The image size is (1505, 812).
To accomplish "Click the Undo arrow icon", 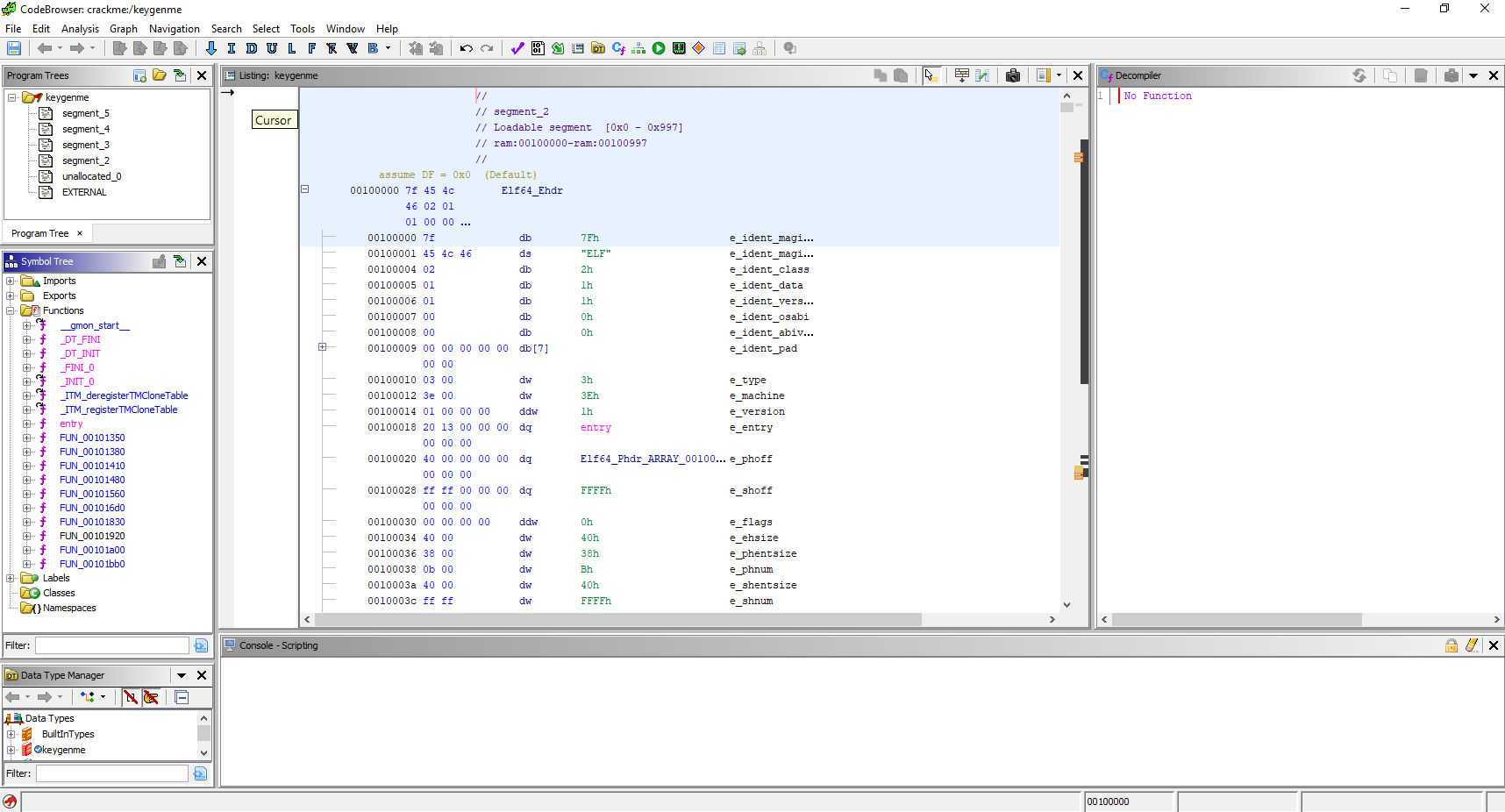I will pyautogui.click(x=466, y=48).
